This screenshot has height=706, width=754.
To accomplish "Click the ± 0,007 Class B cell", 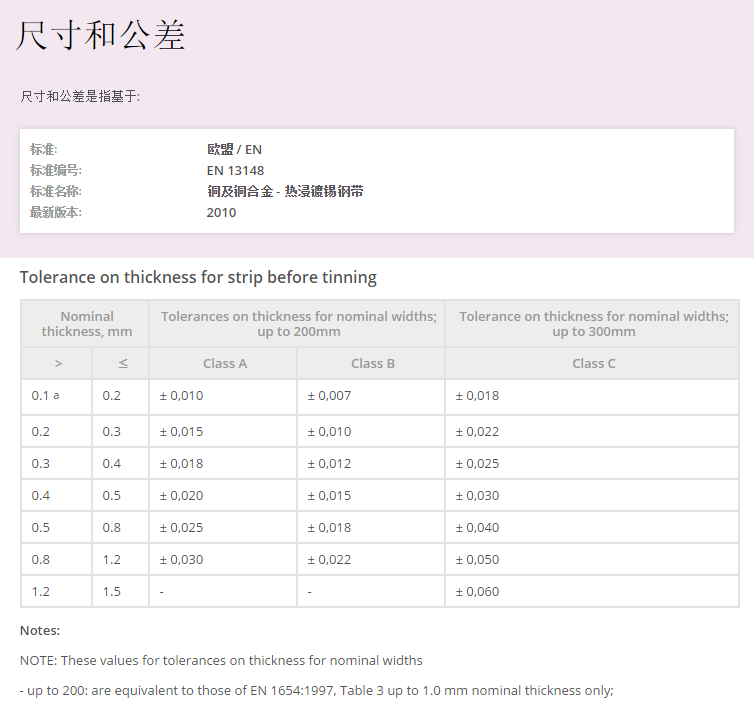I will [329, 396].
